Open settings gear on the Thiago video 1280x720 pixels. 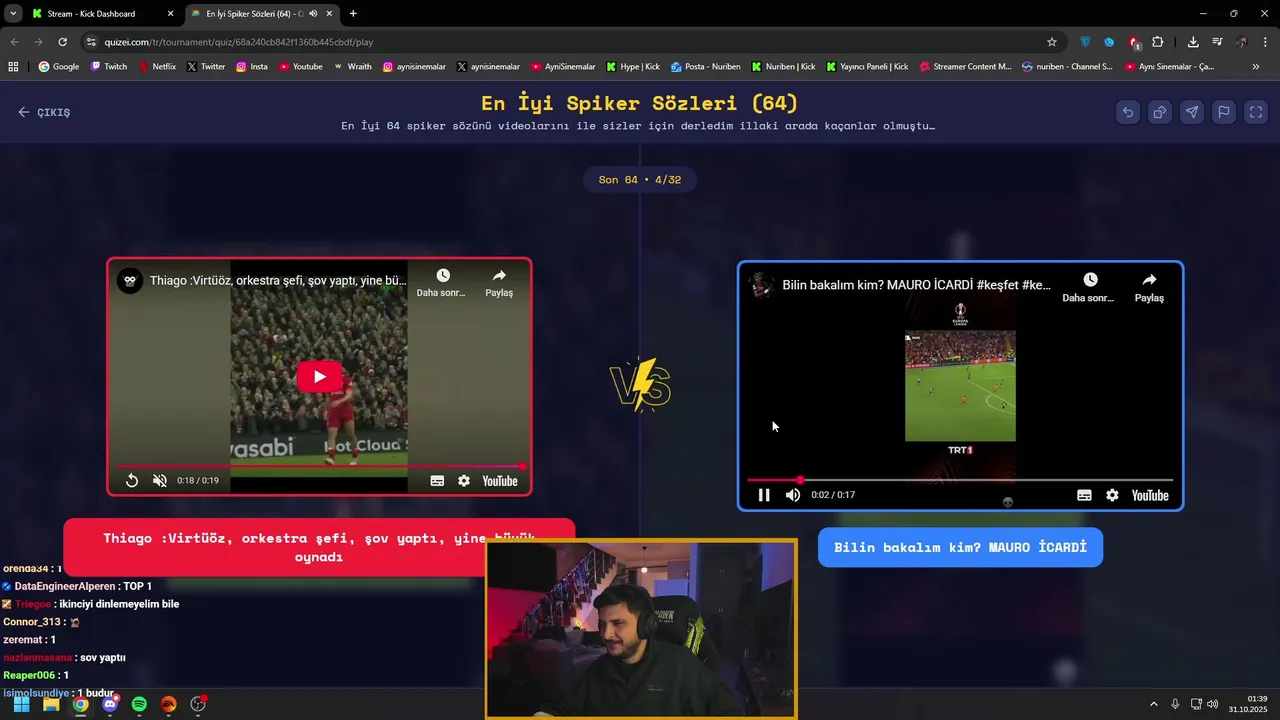coord(464,481)
